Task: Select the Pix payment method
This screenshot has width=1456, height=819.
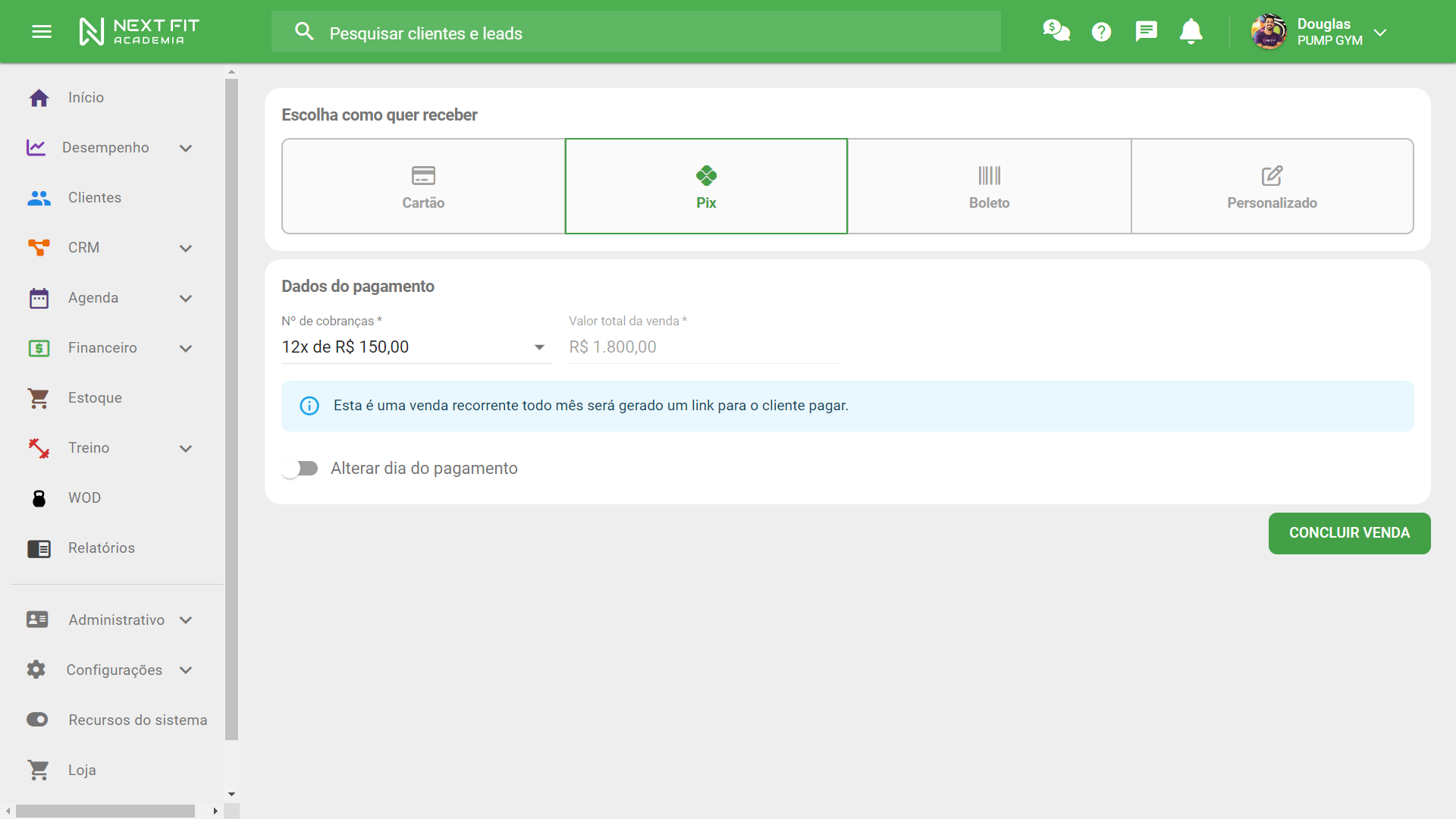Action: tap(706, 187)
